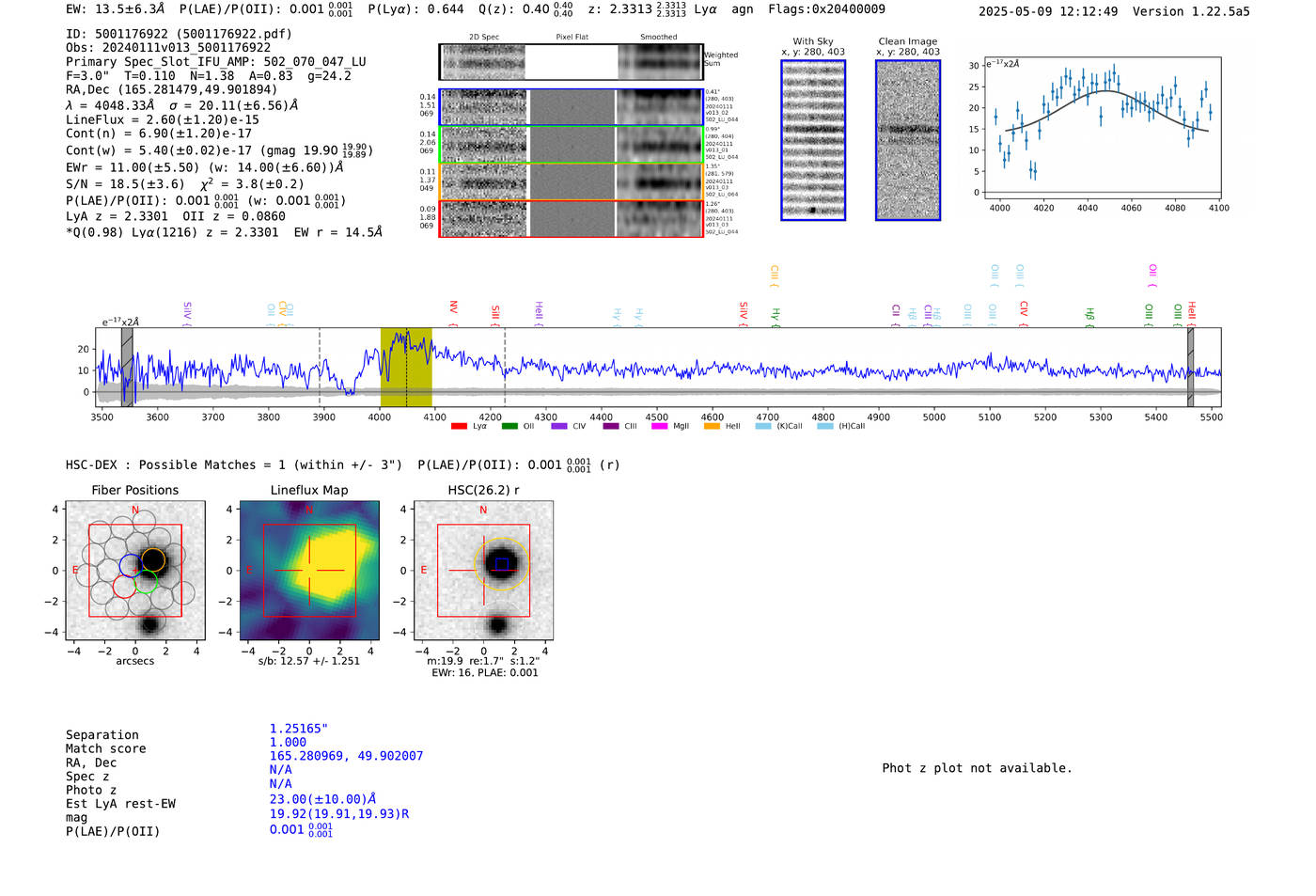Click the blue square marker in HSC image
The image size is (1316, 896).
pyautogui.click(x=502, y=564)
